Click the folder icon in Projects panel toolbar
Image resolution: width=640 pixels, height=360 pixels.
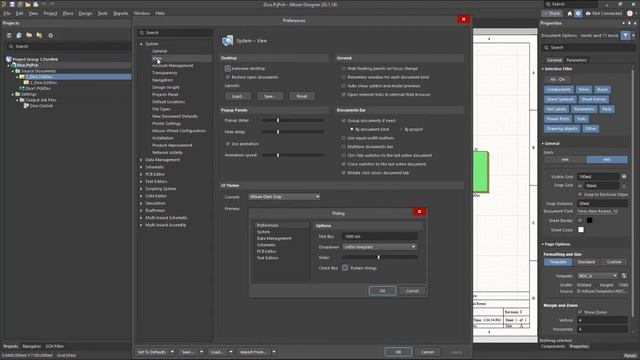(29, 36)
